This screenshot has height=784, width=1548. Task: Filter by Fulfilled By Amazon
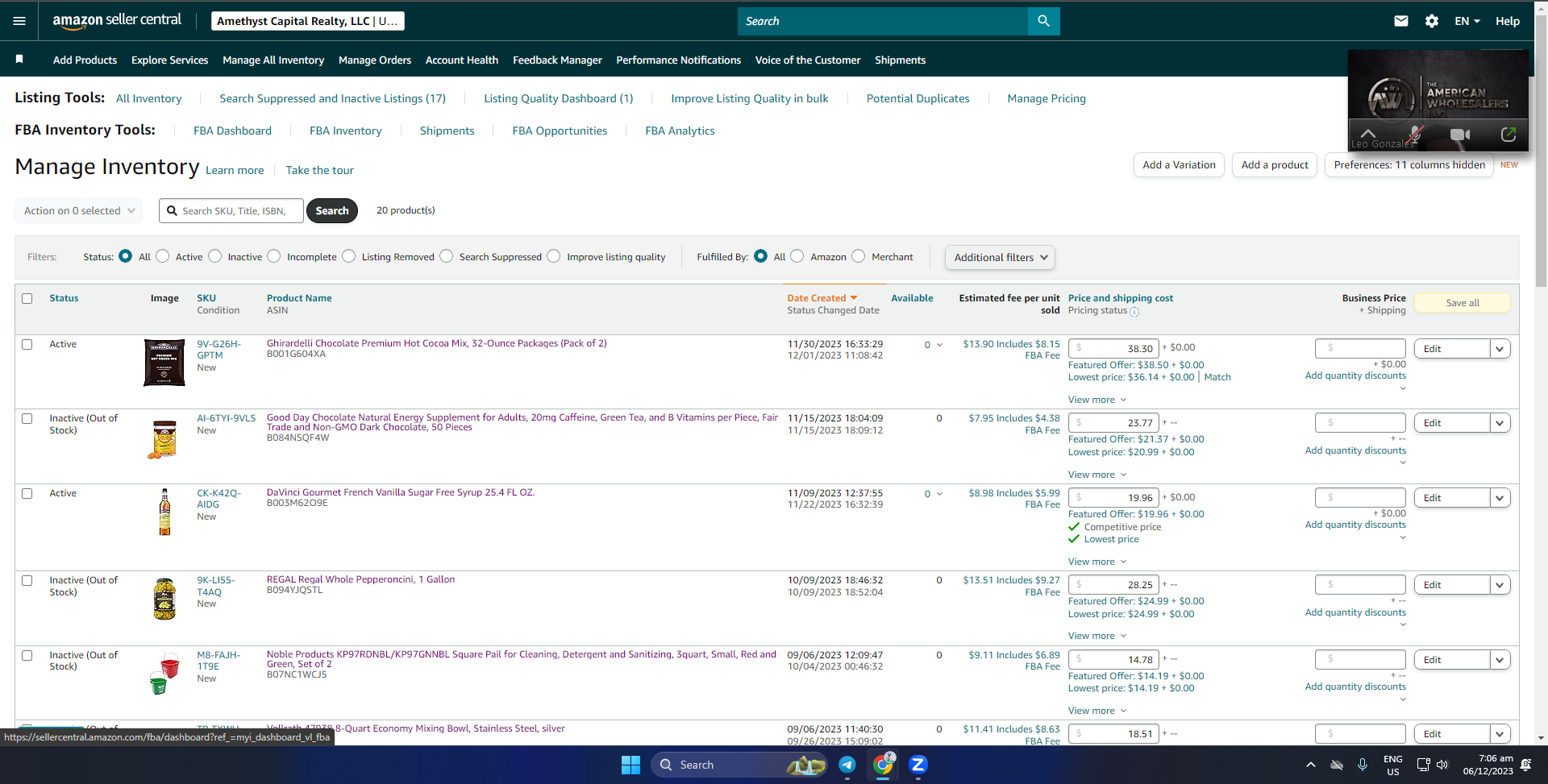(x=797, y=256)
